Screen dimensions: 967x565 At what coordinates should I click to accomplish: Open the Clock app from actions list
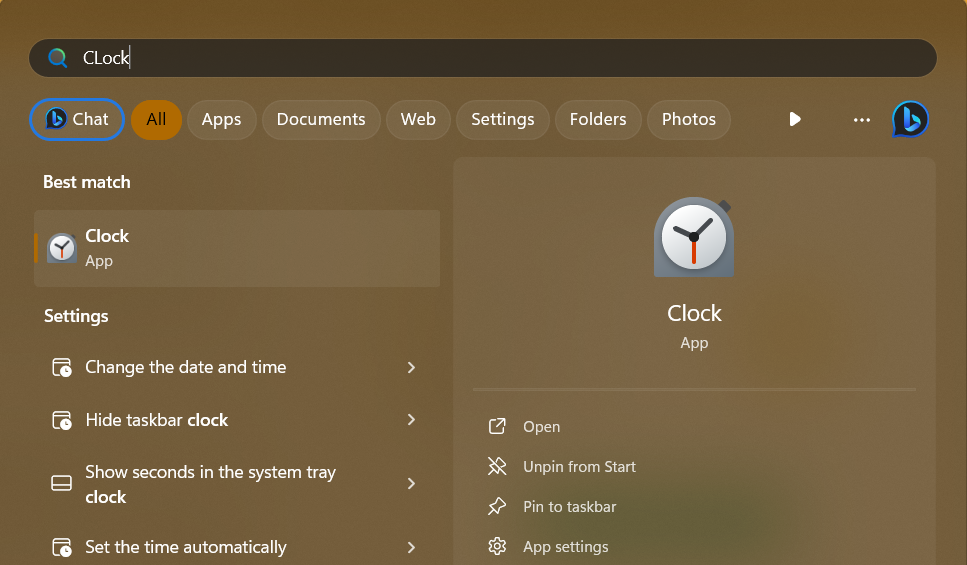tap(541, 427)
